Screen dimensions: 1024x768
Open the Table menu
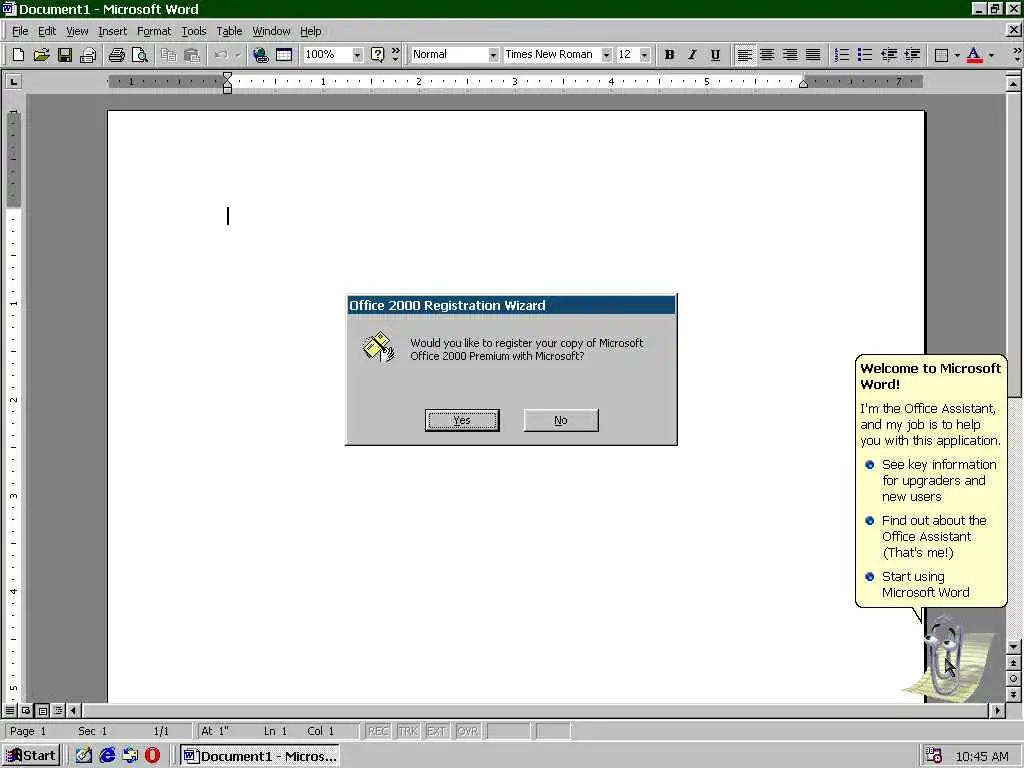tap(229, 31)
